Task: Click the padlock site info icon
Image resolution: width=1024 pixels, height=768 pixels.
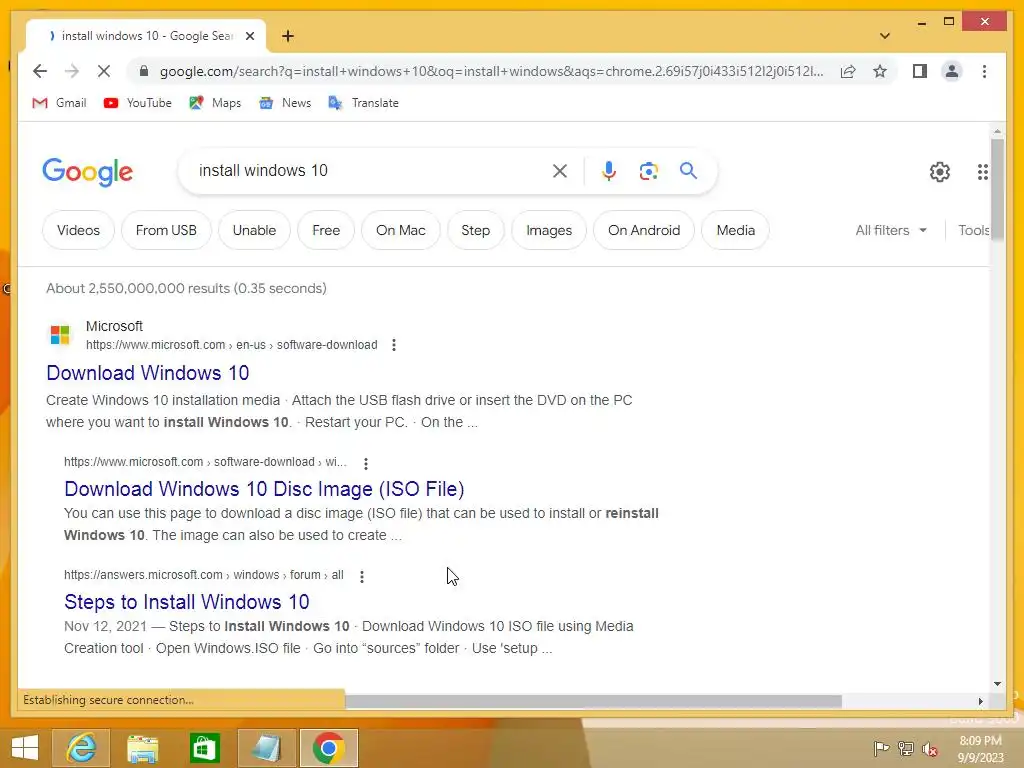Action: [x=144, y=71]
